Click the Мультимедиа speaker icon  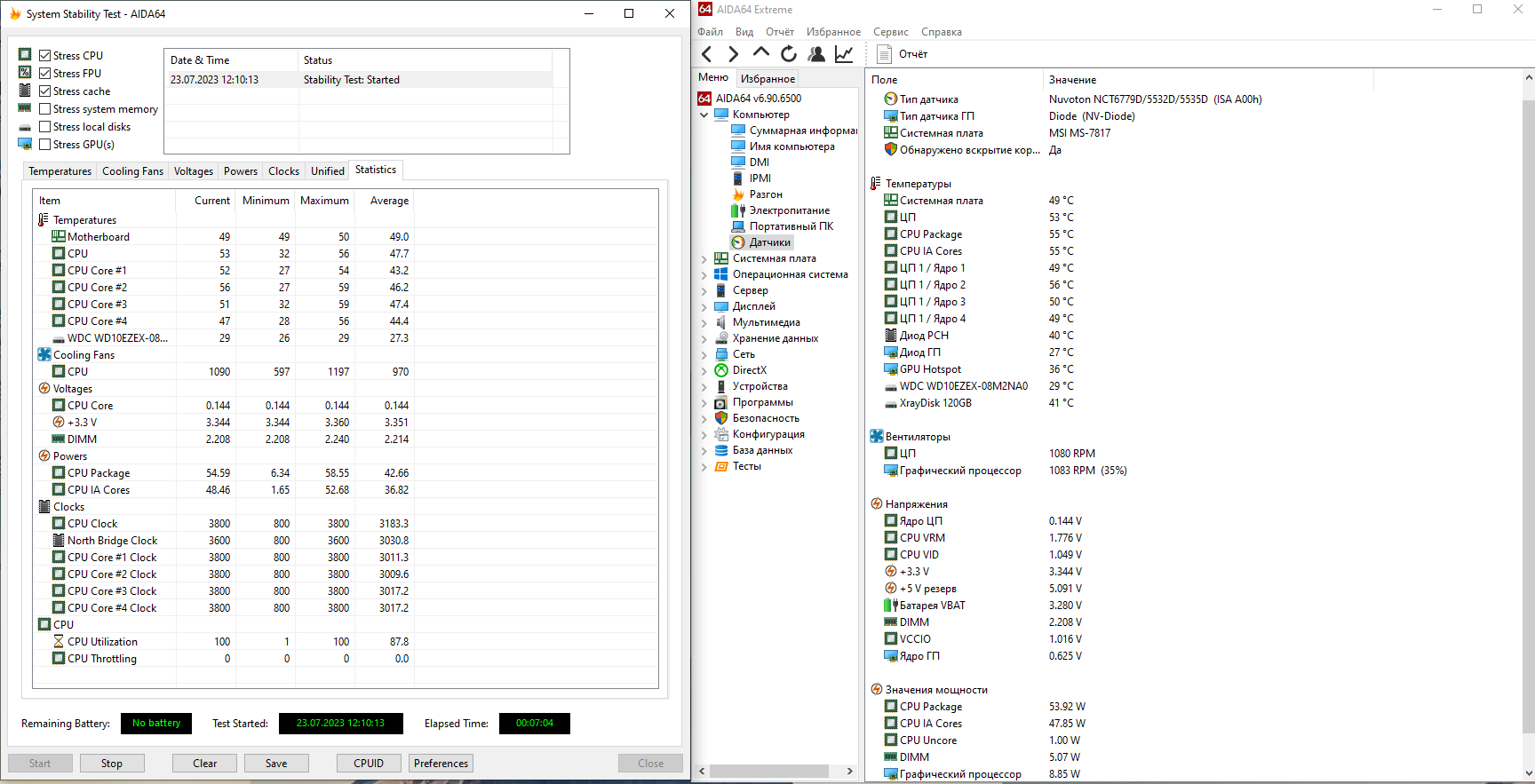tap(721, 322)
